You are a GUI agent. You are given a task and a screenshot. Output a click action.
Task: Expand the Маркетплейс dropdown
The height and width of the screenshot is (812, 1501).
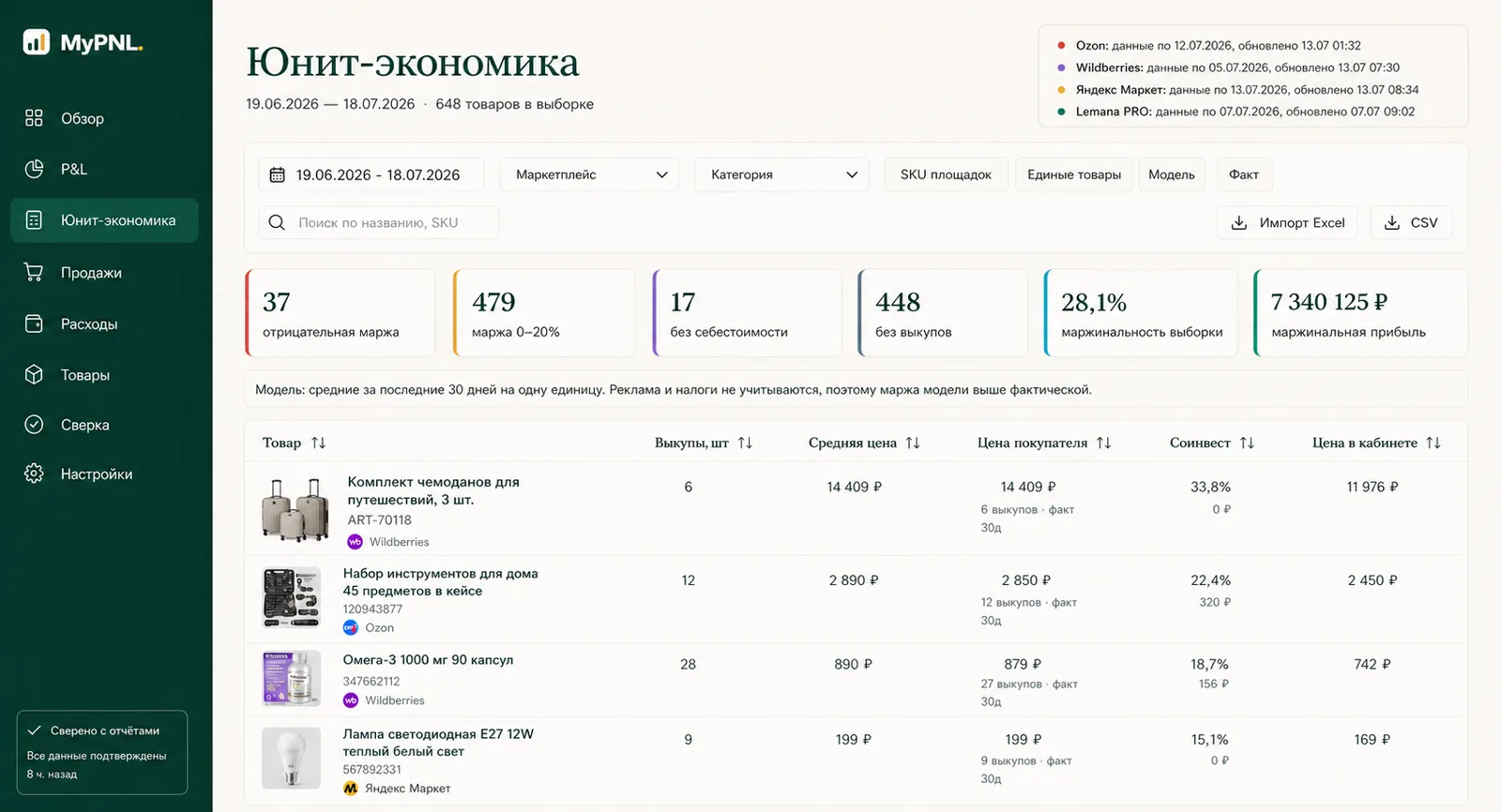tap(591, 174)
